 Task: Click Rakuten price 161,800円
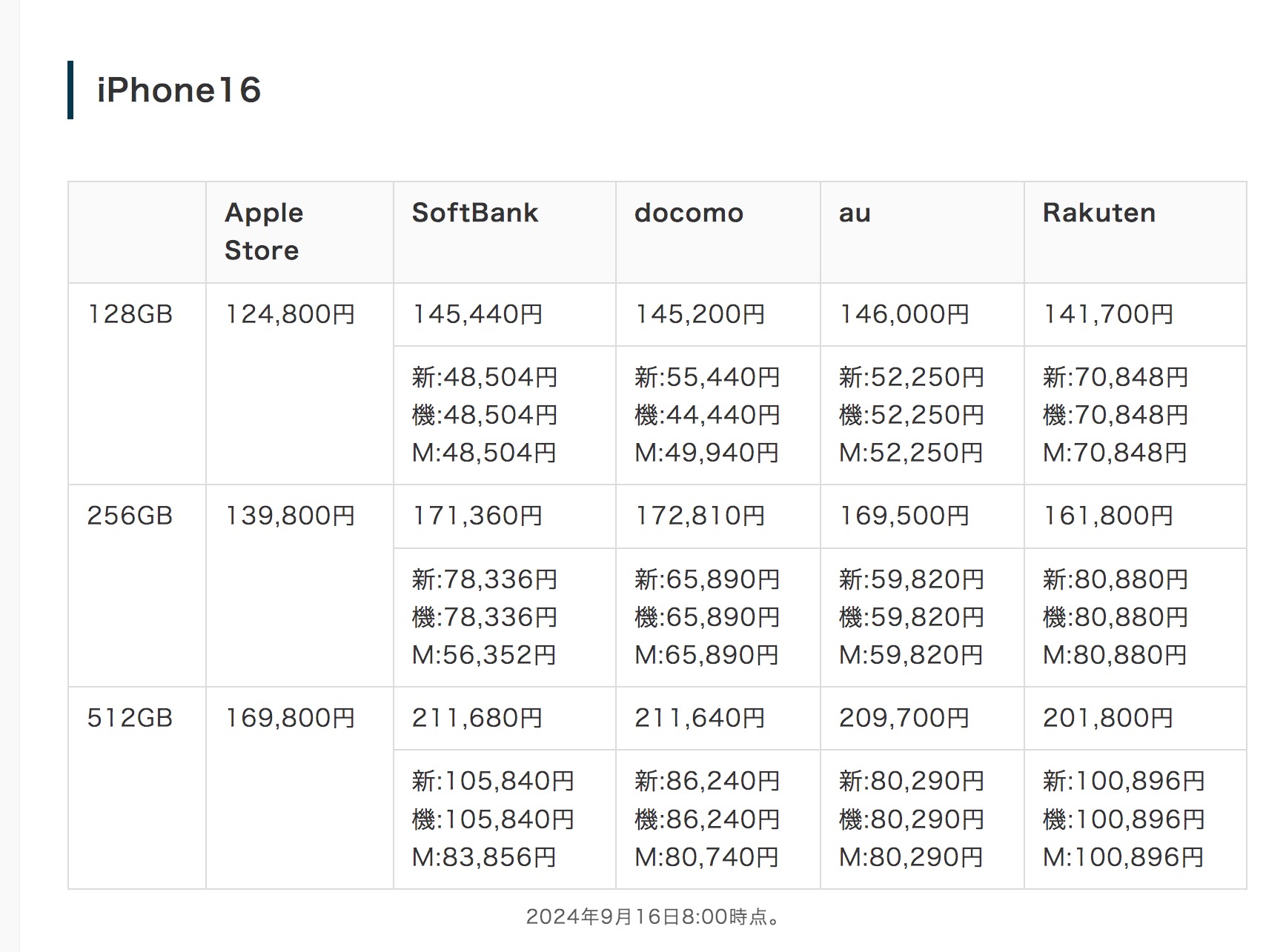coord(1108,516)
